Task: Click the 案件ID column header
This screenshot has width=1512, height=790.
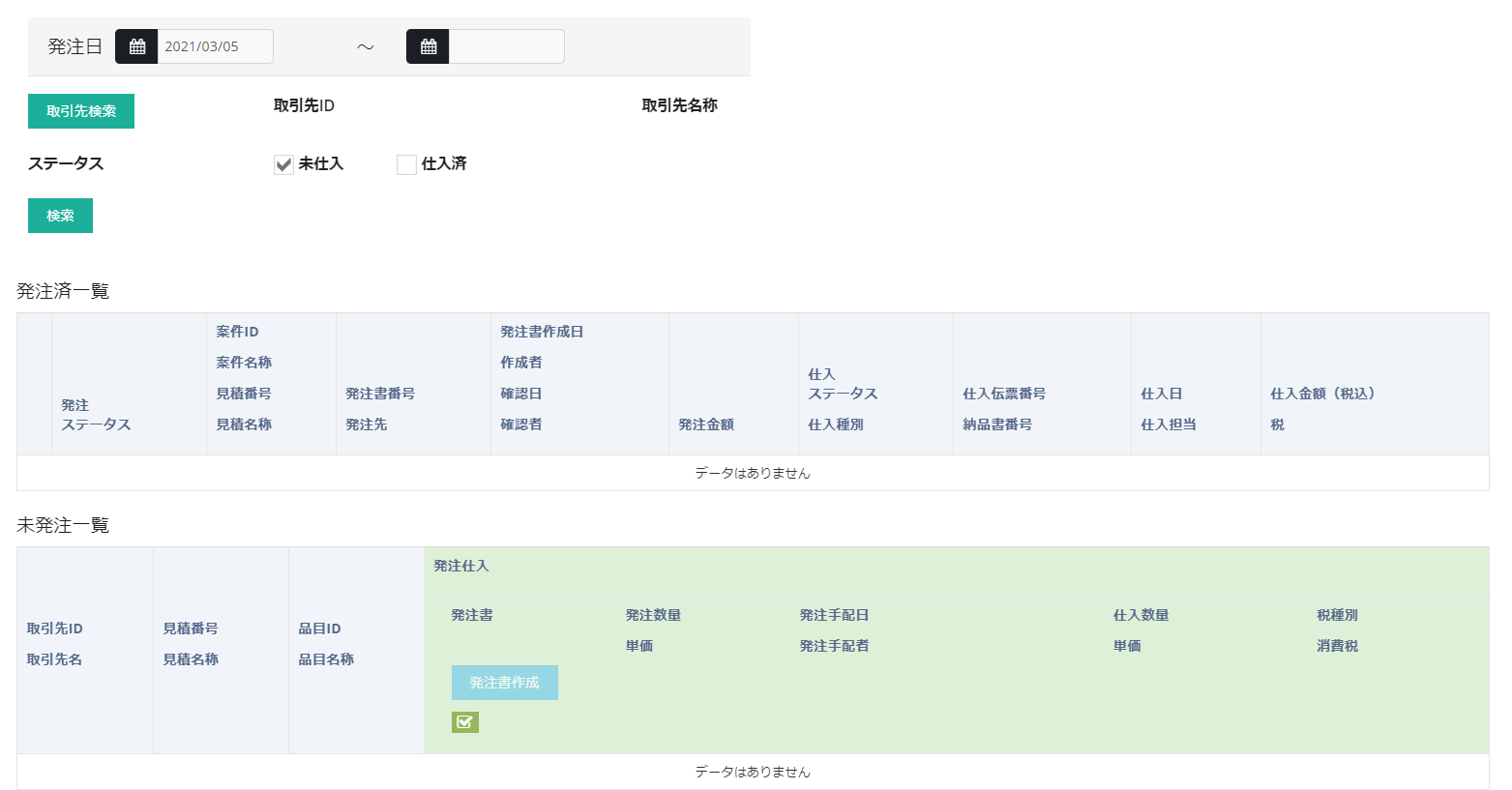Action: 237,332
